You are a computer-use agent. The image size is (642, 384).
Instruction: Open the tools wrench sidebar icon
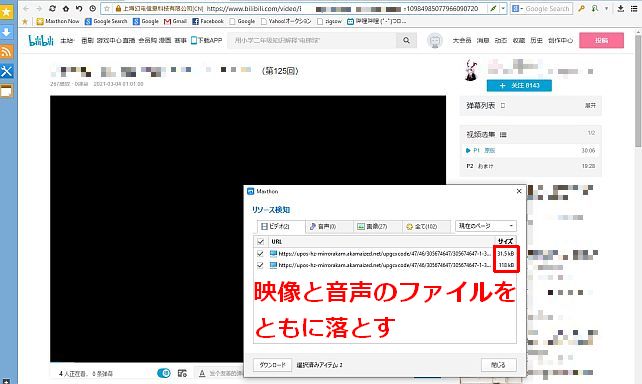click(x=7, y=71)
